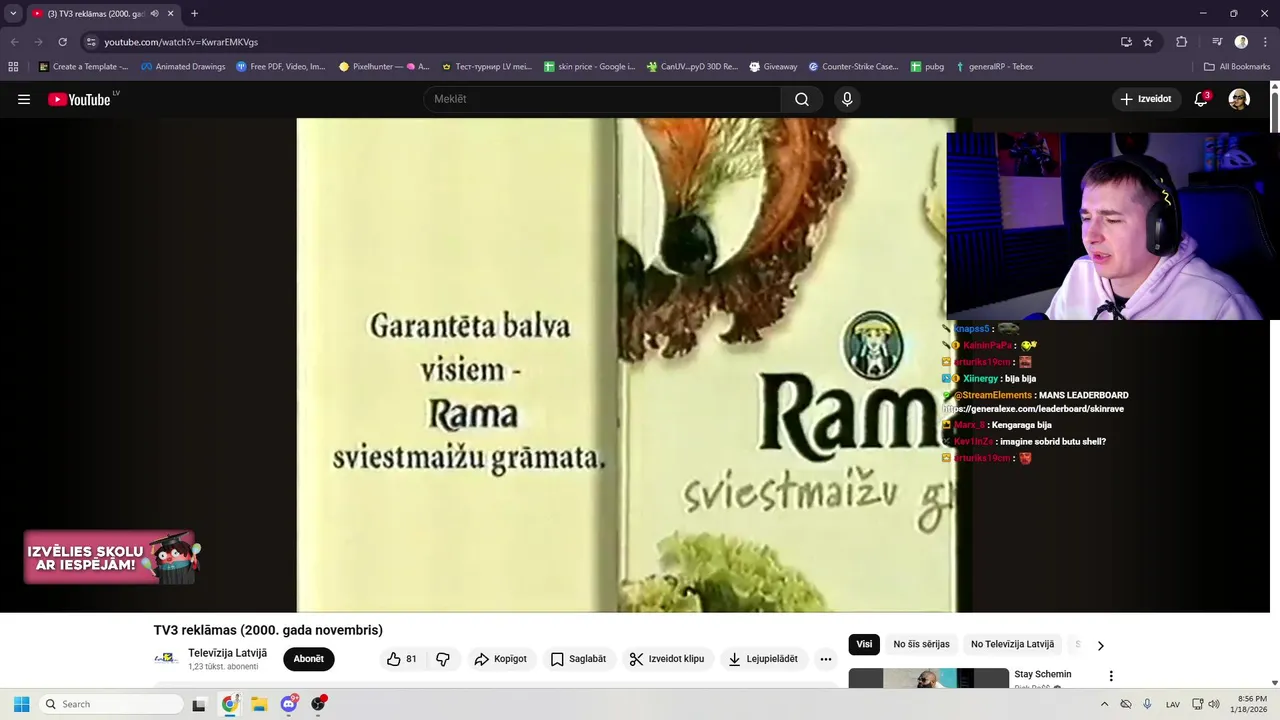Image resolution: width=1280 pixels, height=720 pixels.
Task: Open Chrome extensions puzzle icon
Action: [x=1181, y=42]
